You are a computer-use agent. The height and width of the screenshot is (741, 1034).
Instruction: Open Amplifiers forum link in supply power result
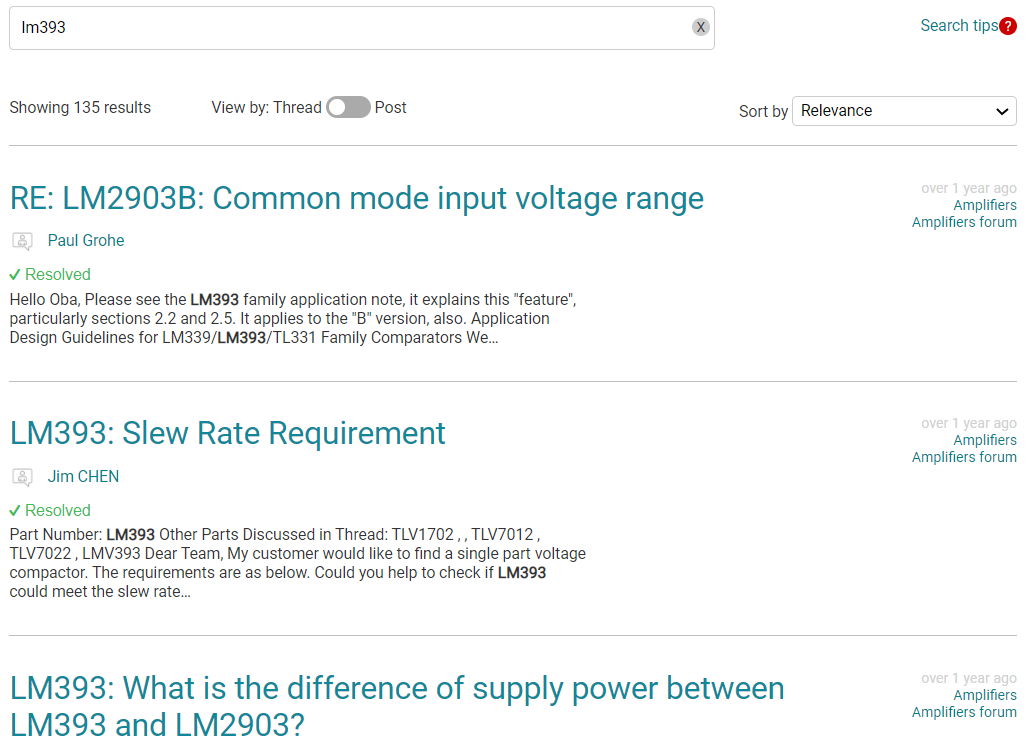pos(964,712)
